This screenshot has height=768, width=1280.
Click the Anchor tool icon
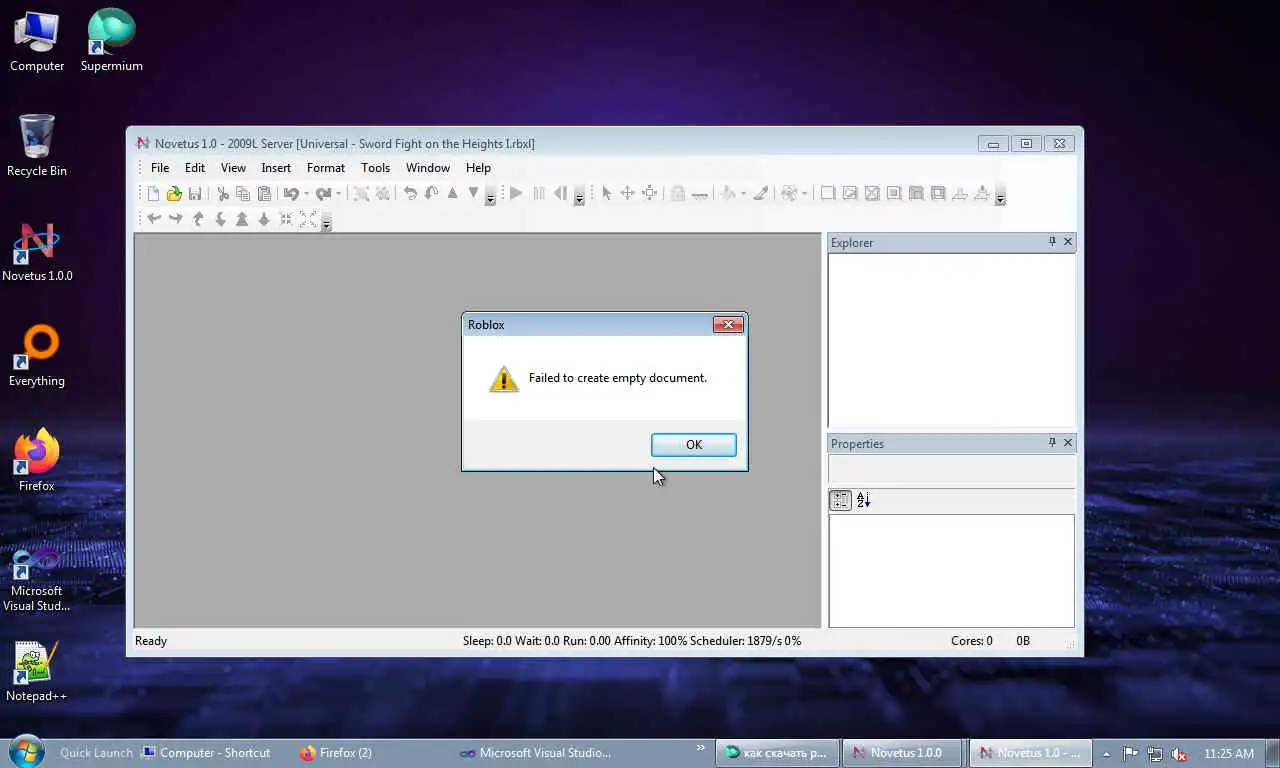[700, 195]
